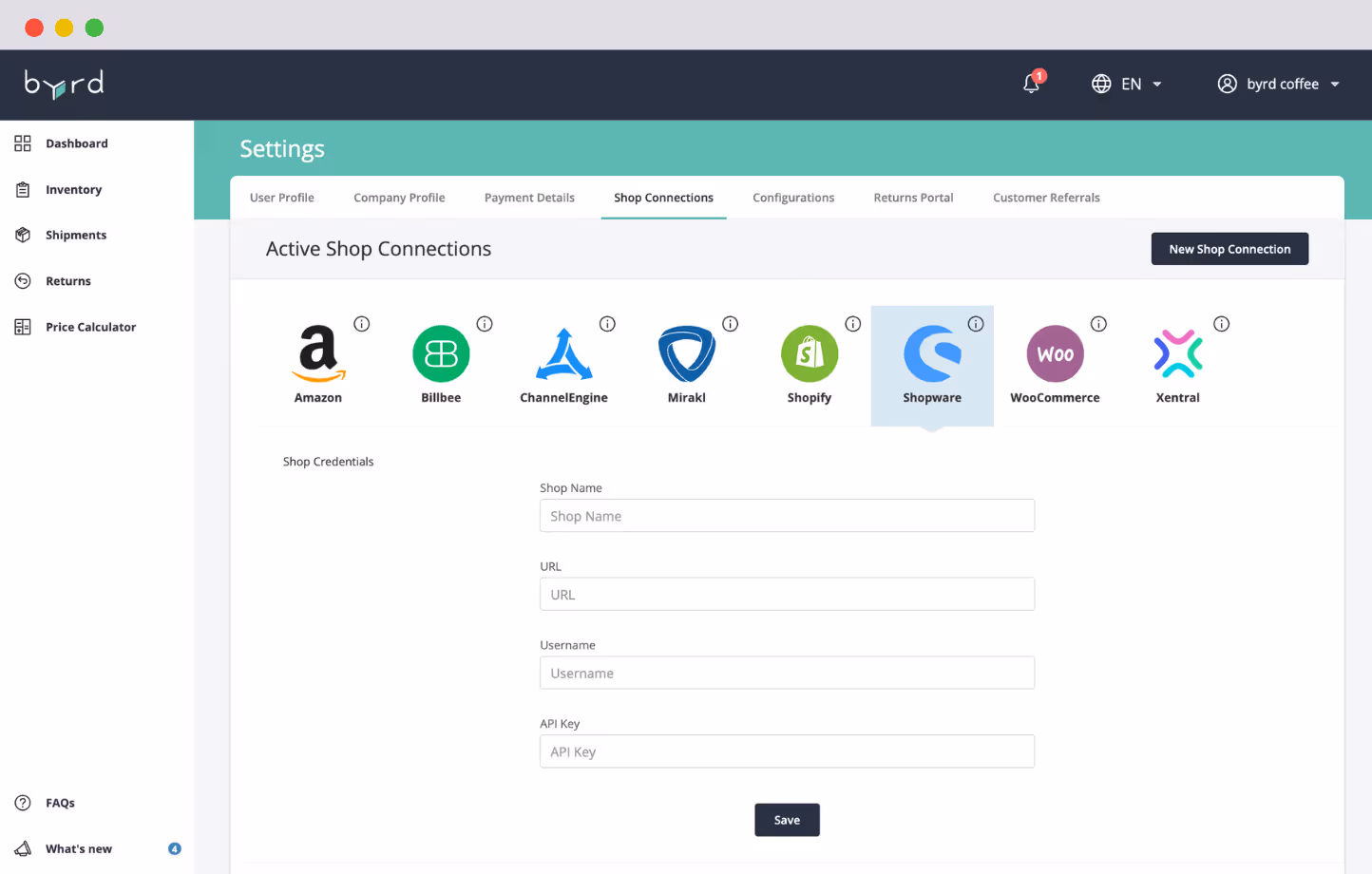View info tooltip for Shopware connection
1372x874 pixels.
tap(976, 323)
